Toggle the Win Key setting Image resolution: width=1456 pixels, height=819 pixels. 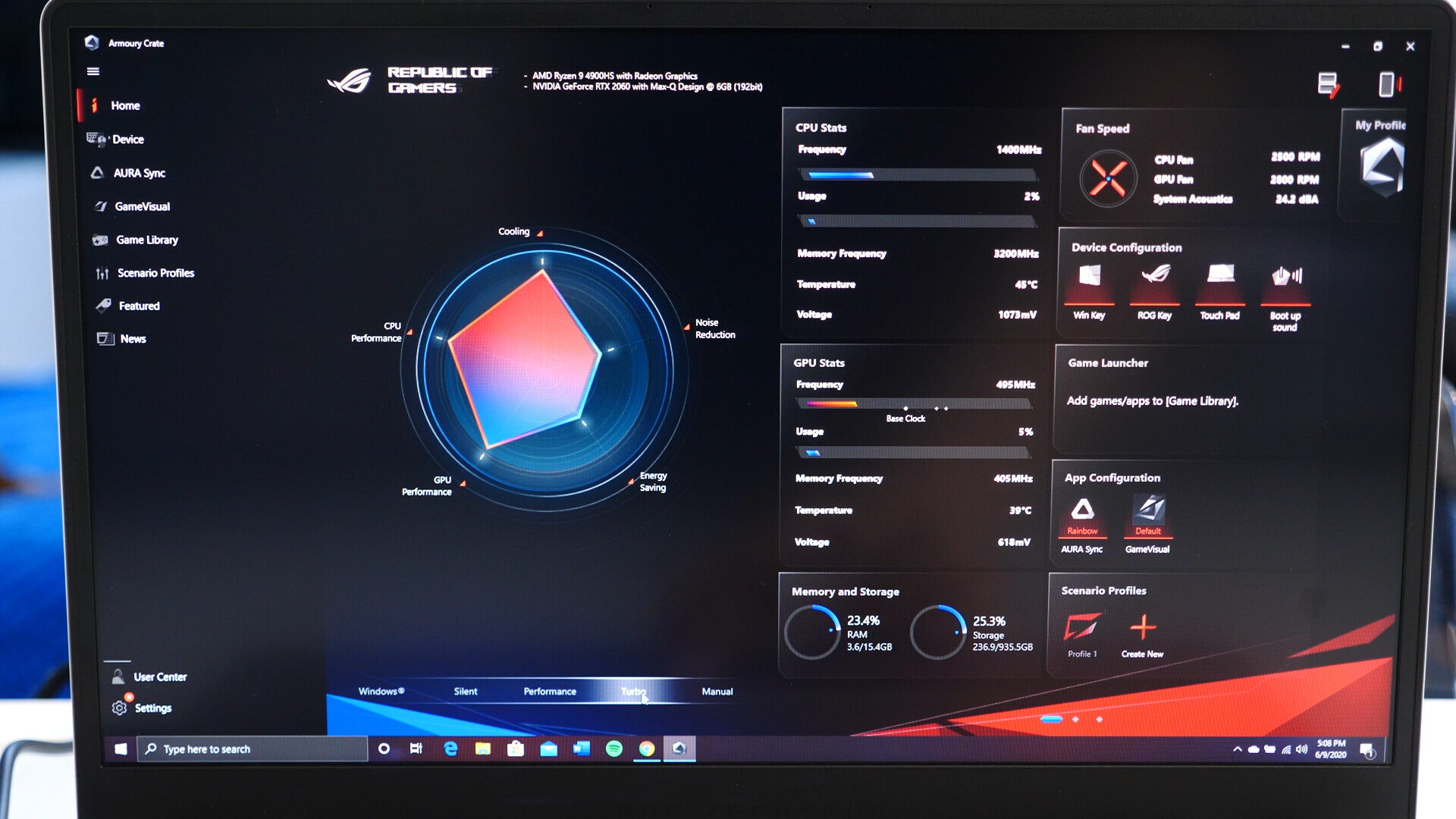coord(1089,293)
